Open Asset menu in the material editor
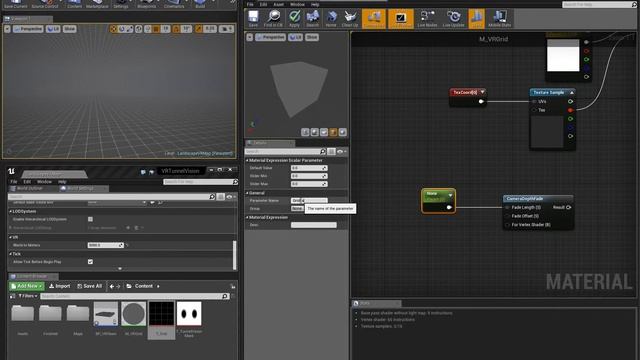640x360 pixels. click(278, 4)
